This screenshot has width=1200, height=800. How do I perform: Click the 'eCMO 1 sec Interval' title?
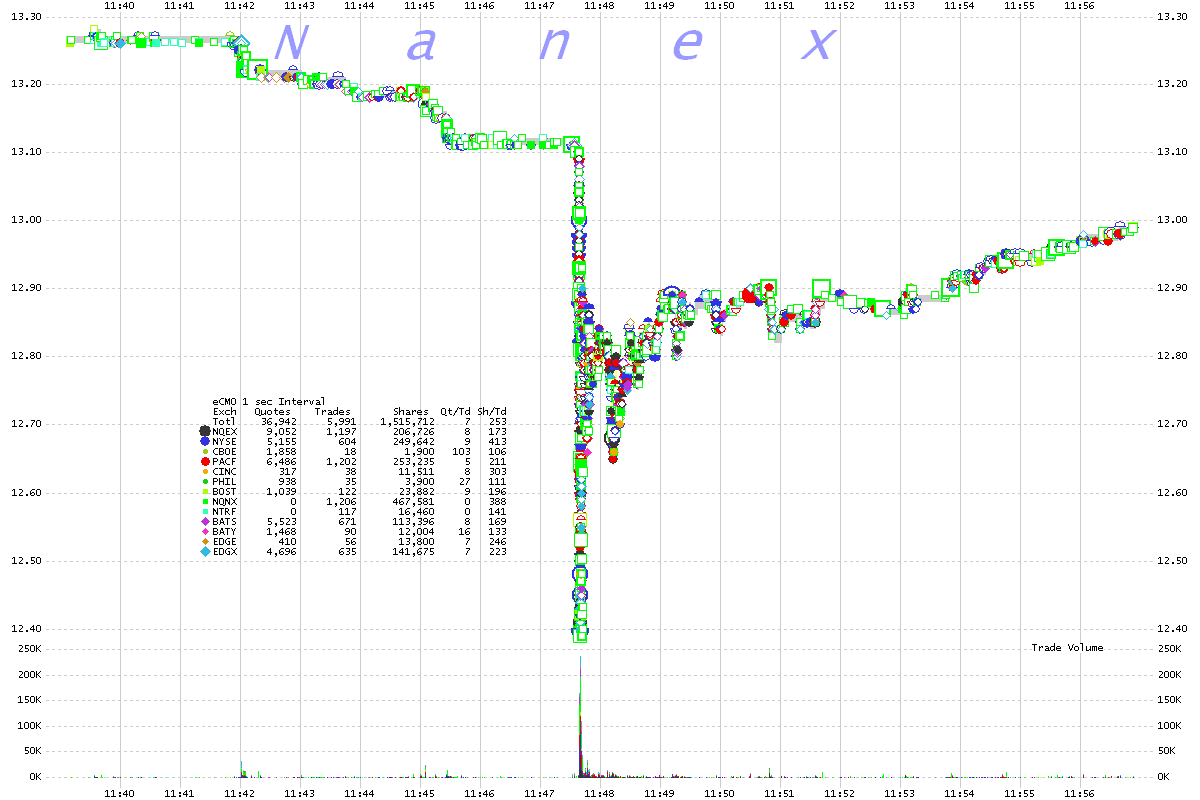pyautogui.click(x=269, y=402)
